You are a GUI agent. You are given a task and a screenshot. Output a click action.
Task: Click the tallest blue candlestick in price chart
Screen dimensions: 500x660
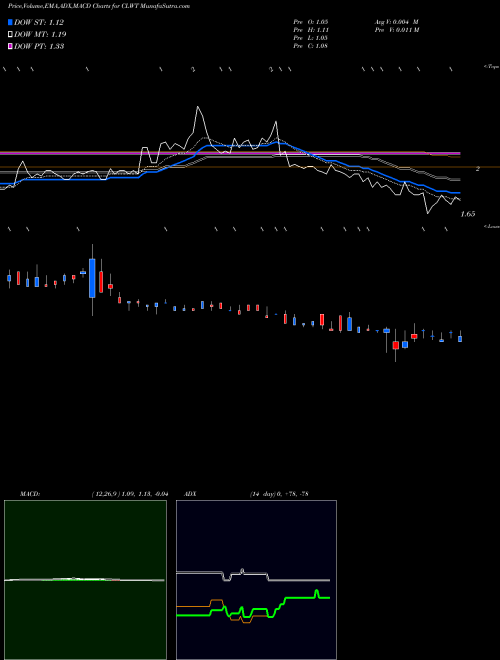pos(92,278)
